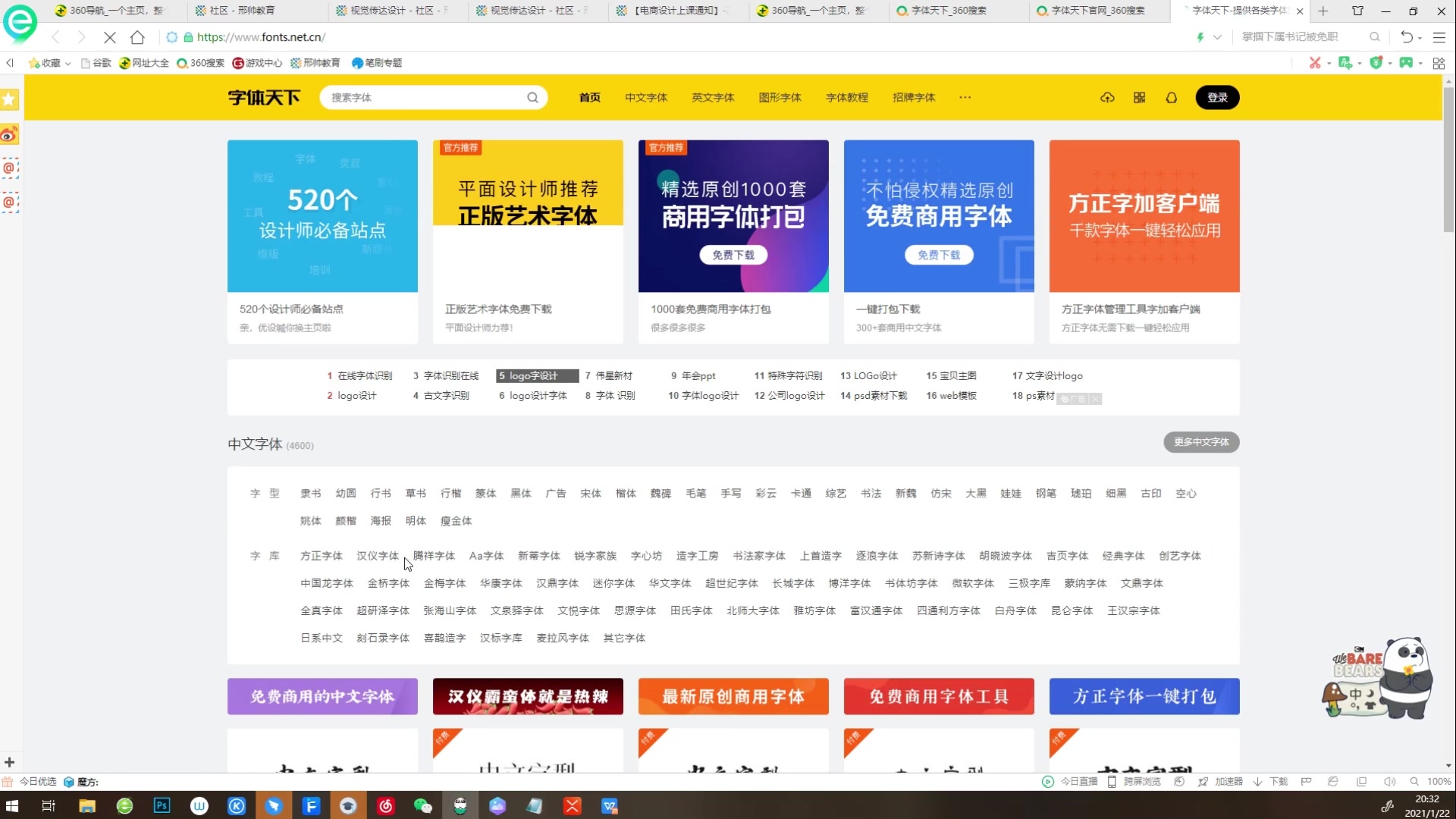Open the 360 browser logo at top left
This screenshot has width=1456, height=819.
(20, 22)
